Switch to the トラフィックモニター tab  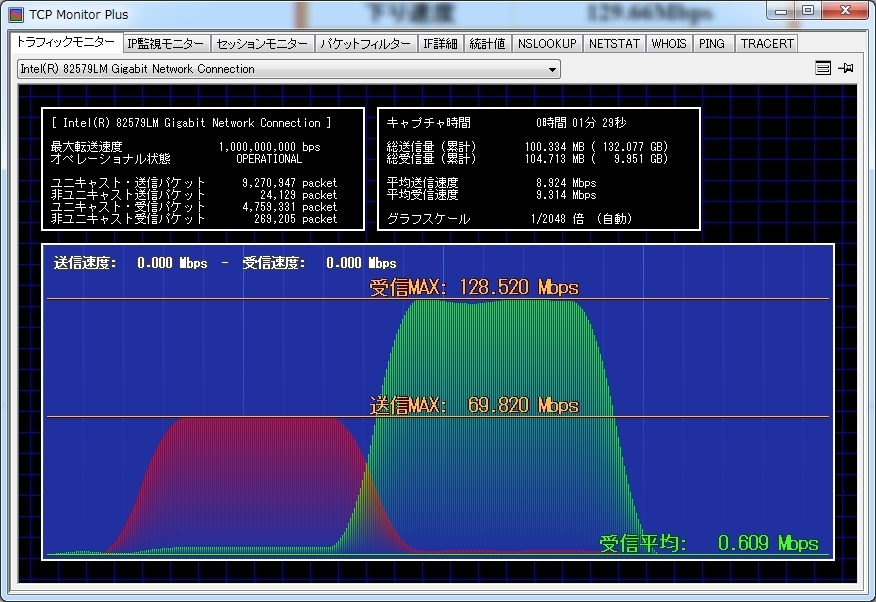[66, 43]
